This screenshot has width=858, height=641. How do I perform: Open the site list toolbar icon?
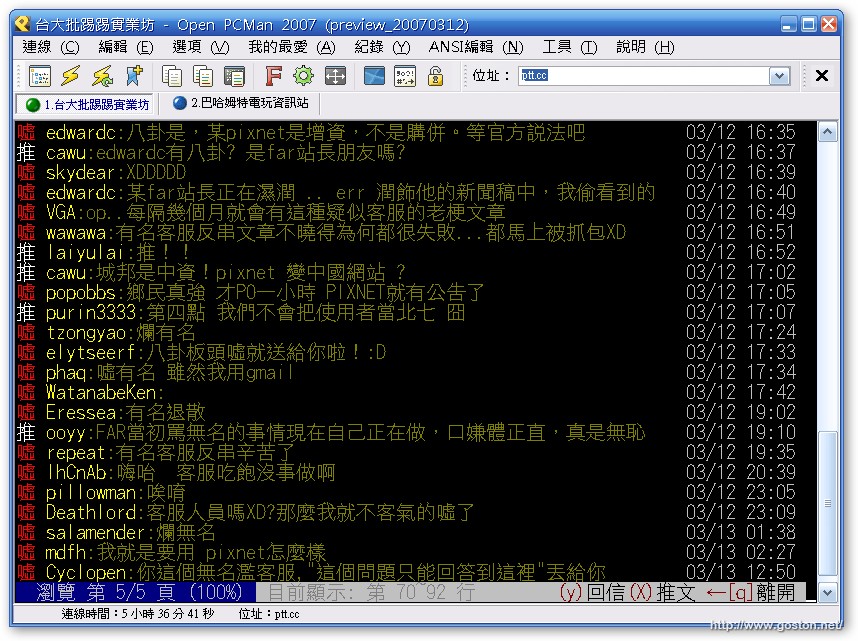39,76
